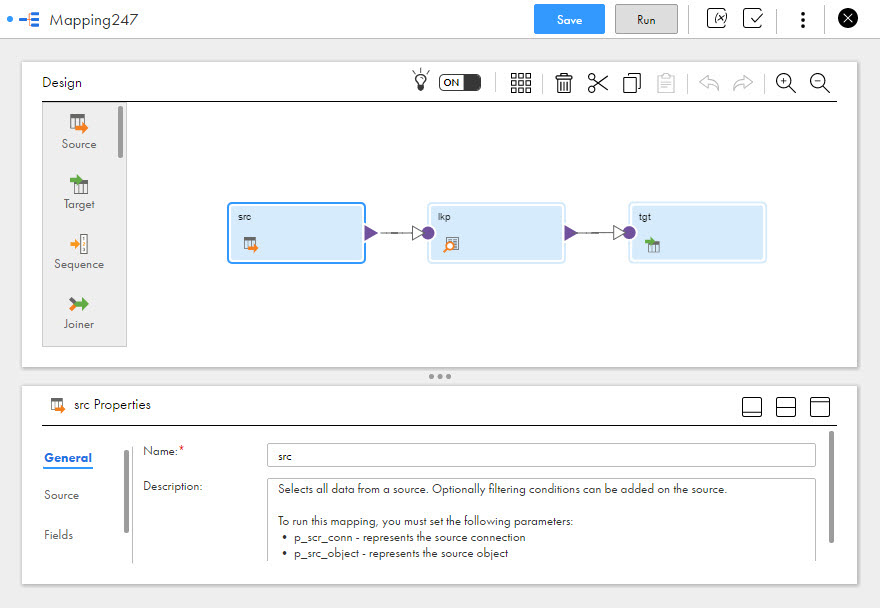Screen dimensions: 880x608
Task: Open the three-dot actions menu
Action: pos(803,20)
